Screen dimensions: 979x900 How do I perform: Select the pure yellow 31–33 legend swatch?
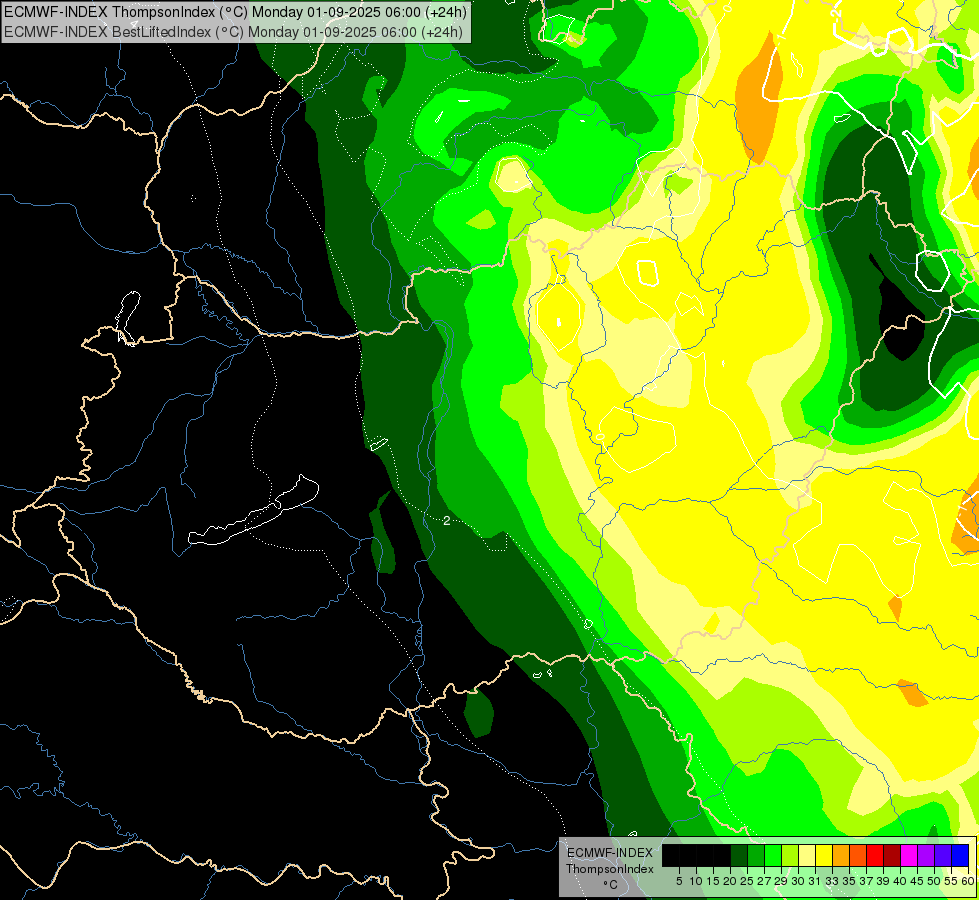pos(824,855)
